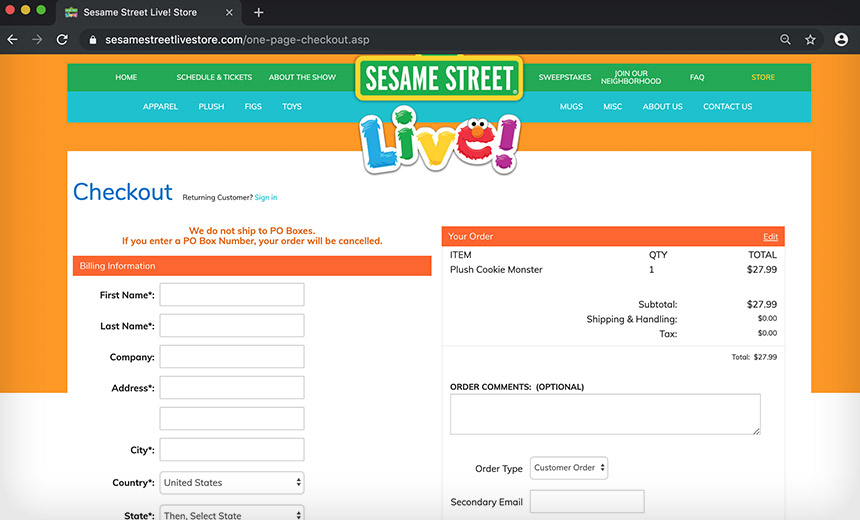Image resolution: width=860 pixels, height=520 pixels.
Task: Go to Schedule & Tickets menu item
Action: (x=214, y=77)
